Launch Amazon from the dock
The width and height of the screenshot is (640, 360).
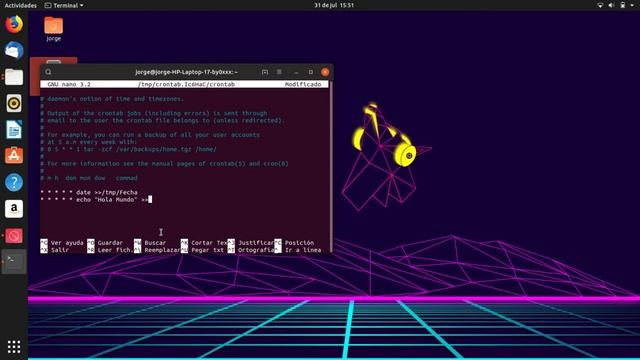click(14, 209)
